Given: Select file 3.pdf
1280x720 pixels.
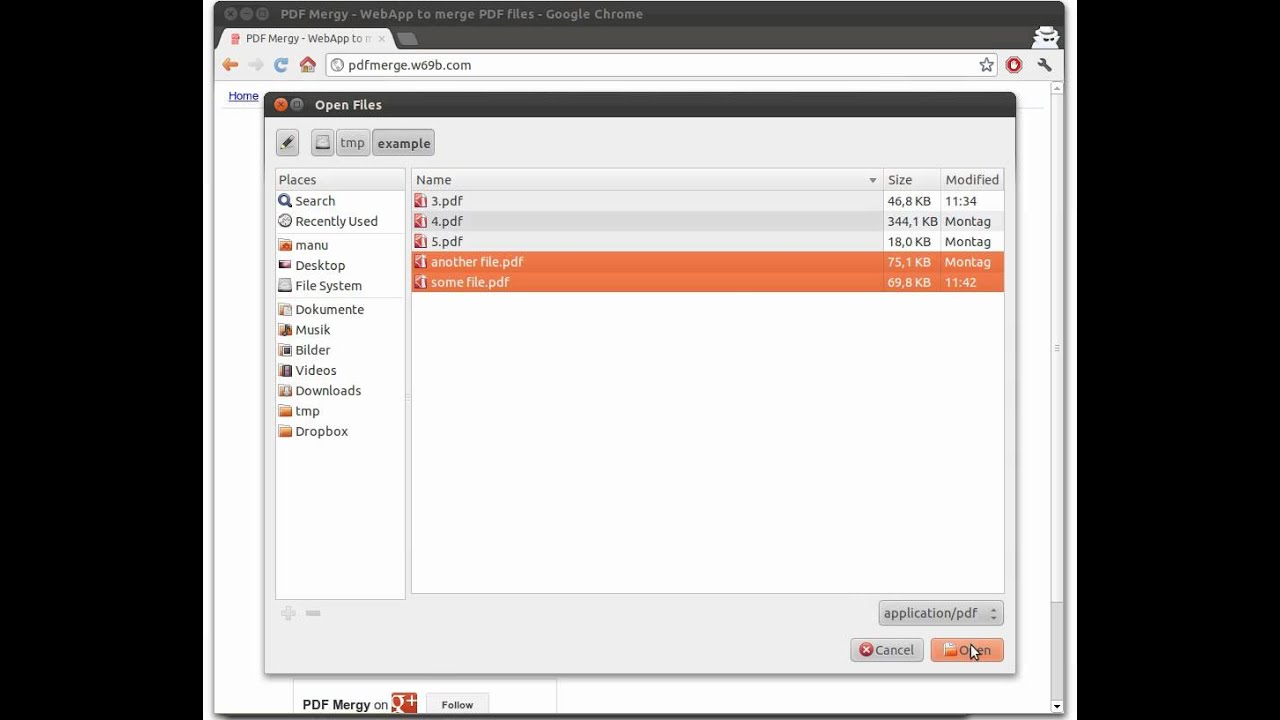Looking at the screenshot, I should pyautogui.click(x=707, y=201).
